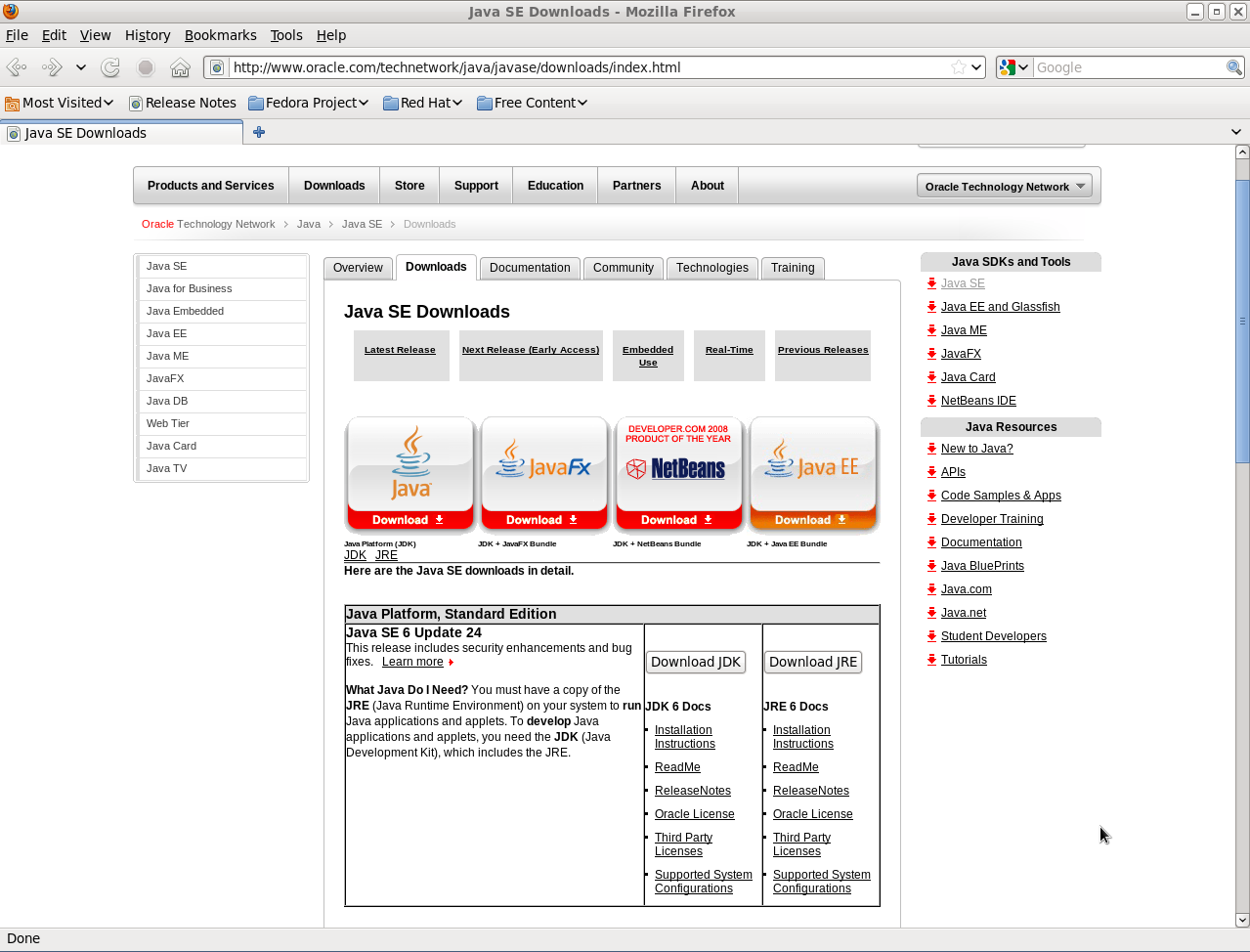The image size is (1250, 952).
Task: Open the Bookmarks menu
Action: [221, 35]
